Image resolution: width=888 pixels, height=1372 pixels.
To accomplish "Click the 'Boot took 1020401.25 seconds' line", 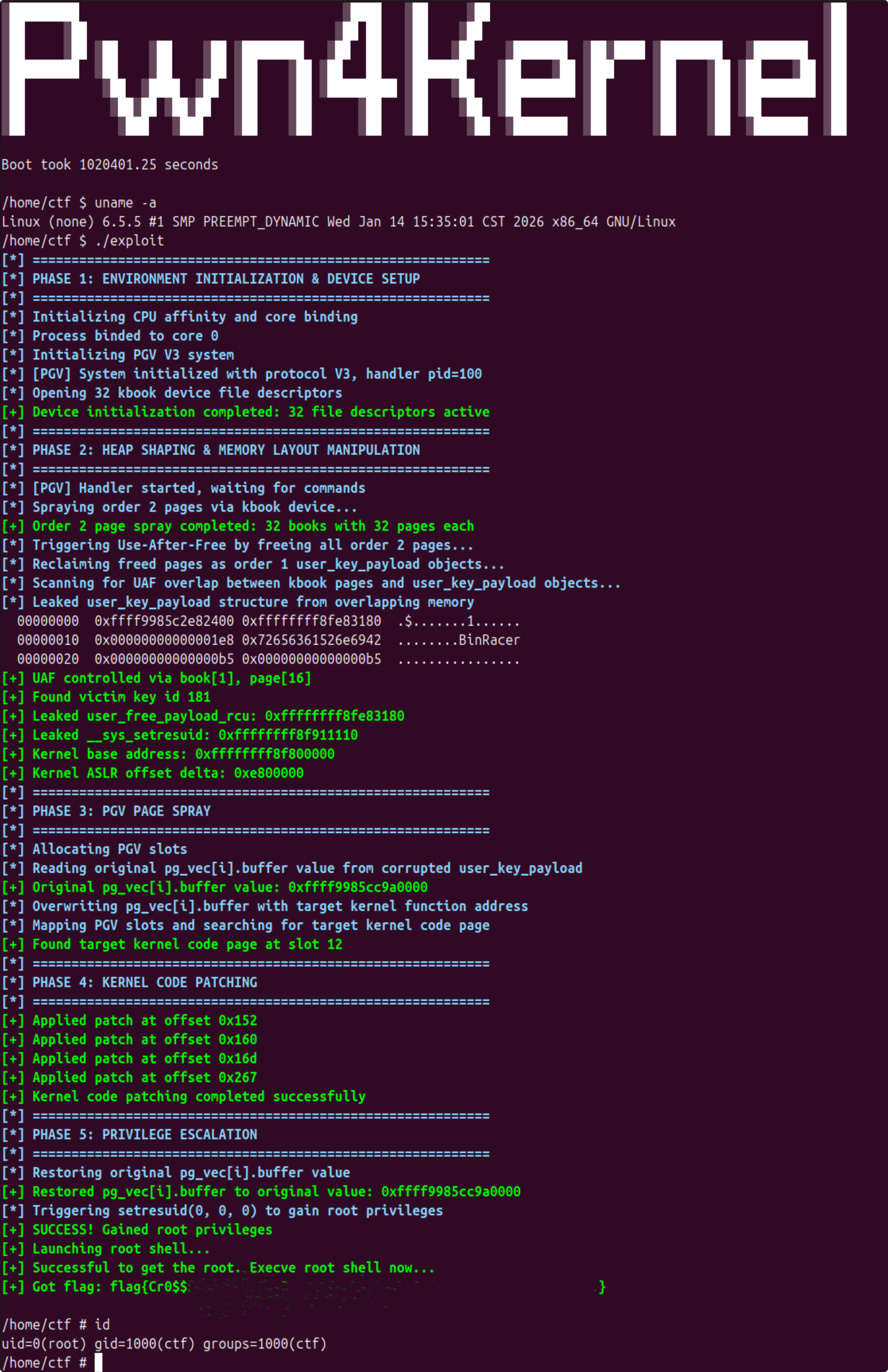I will [x=110, y=165].
